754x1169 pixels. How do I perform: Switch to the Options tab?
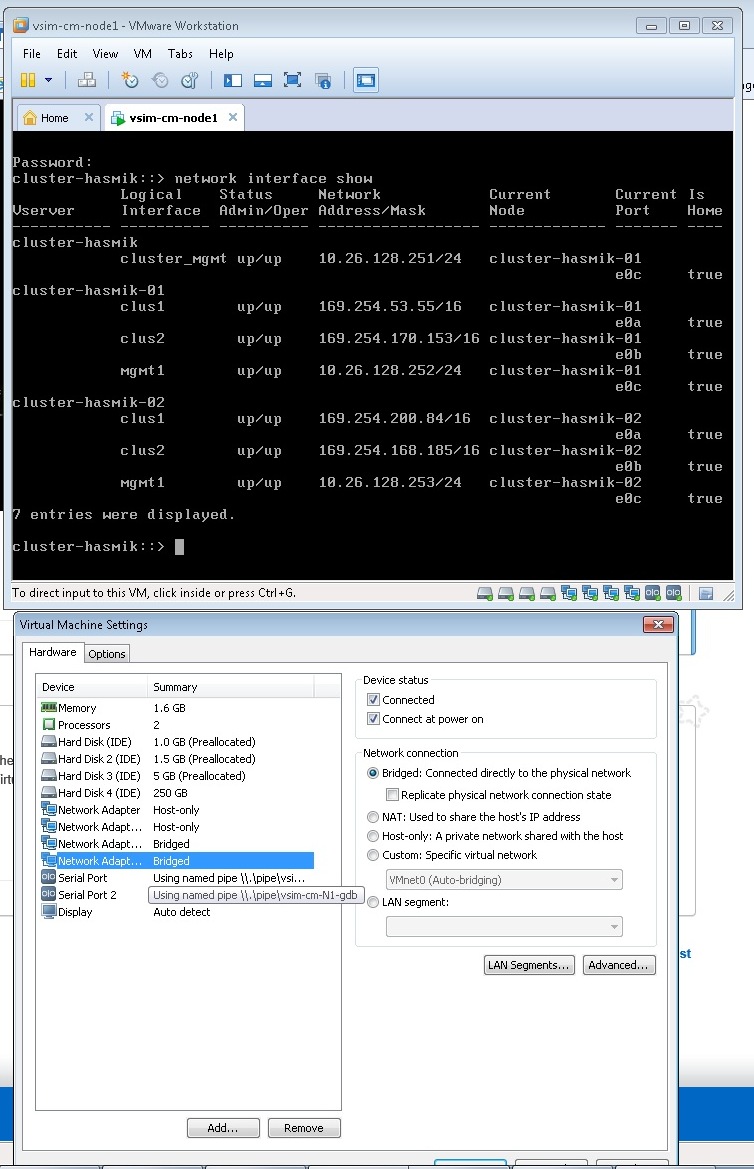point(107,654)
